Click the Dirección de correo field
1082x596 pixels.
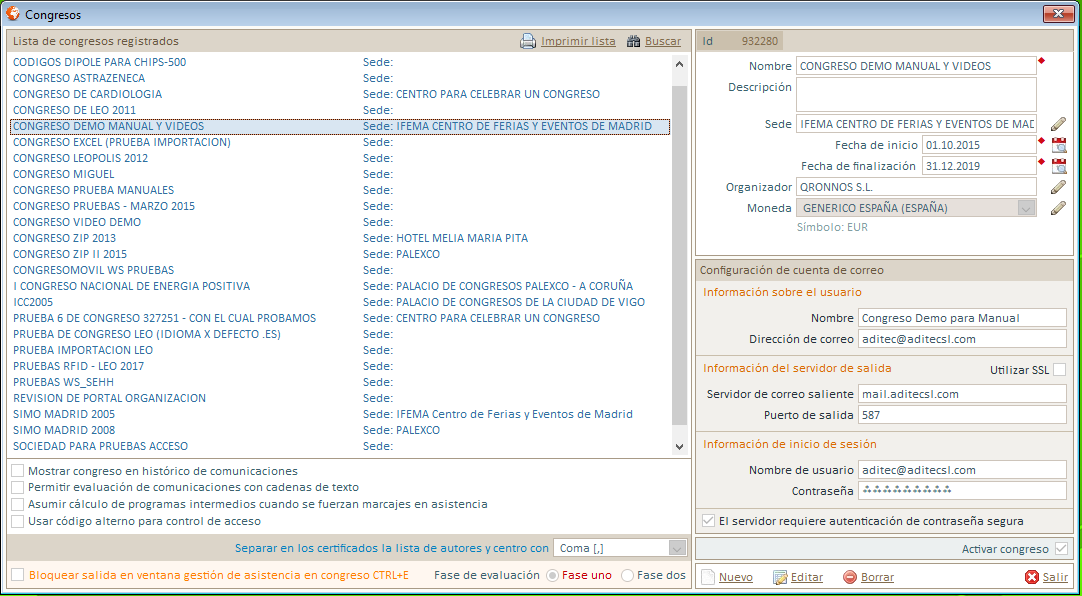962,339
